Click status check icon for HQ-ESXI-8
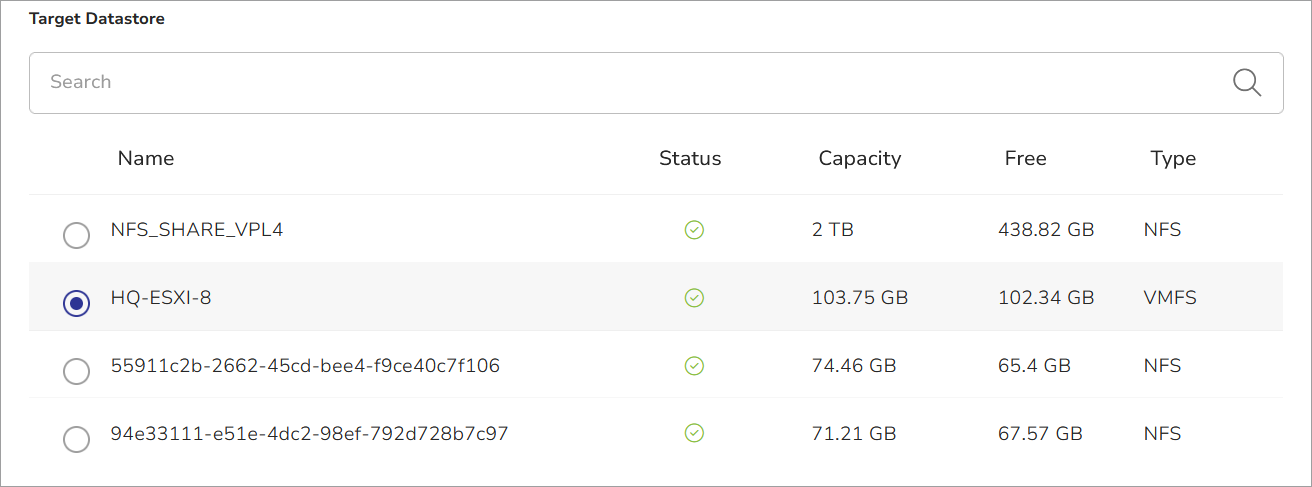The image size is (1312, 487). point(694,298)
